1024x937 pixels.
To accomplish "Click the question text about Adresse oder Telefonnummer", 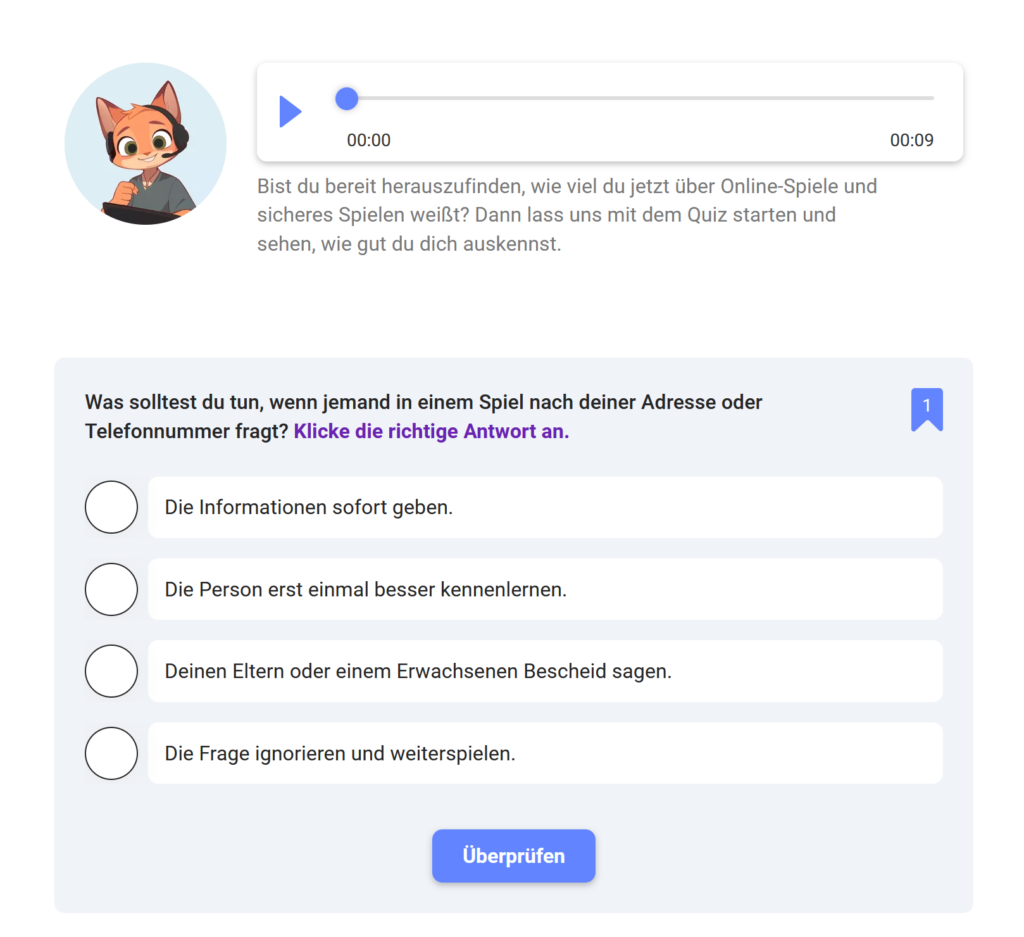I will 423,417.
